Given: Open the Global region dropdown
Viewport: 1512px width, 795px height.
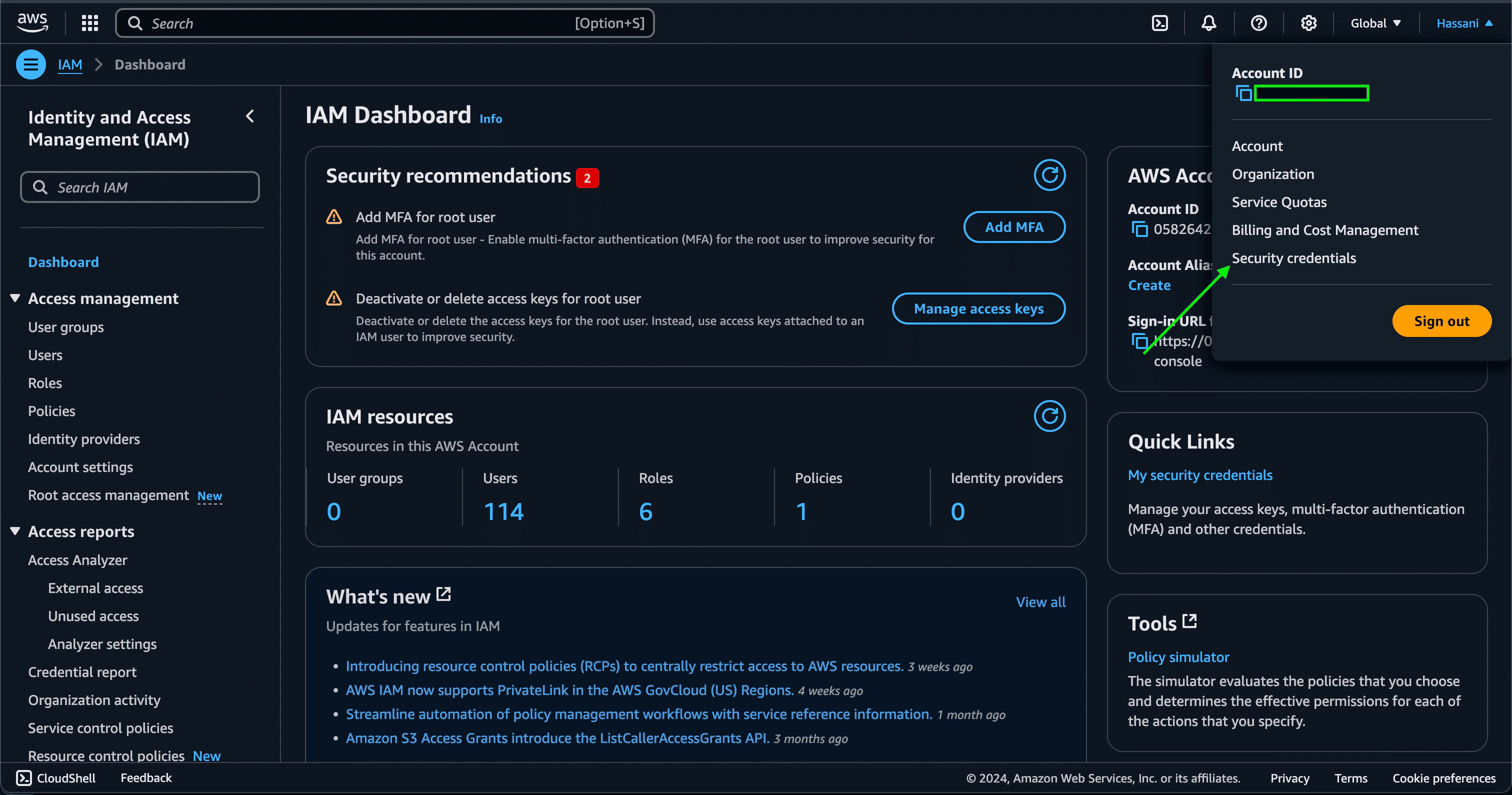Looking at the screenshot, I should click(1375, 23).
